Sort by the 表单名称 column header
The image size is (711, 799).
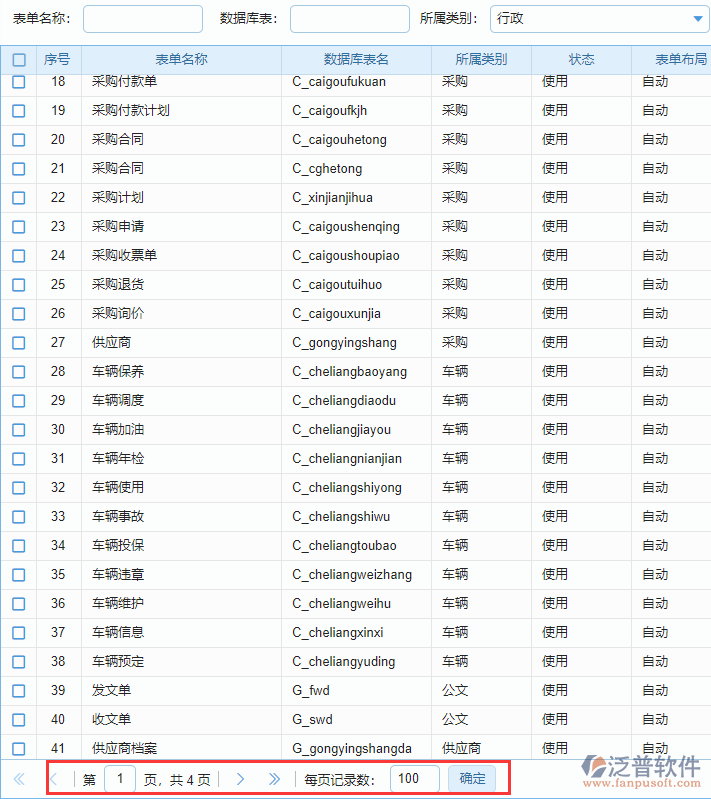(181, 60)
